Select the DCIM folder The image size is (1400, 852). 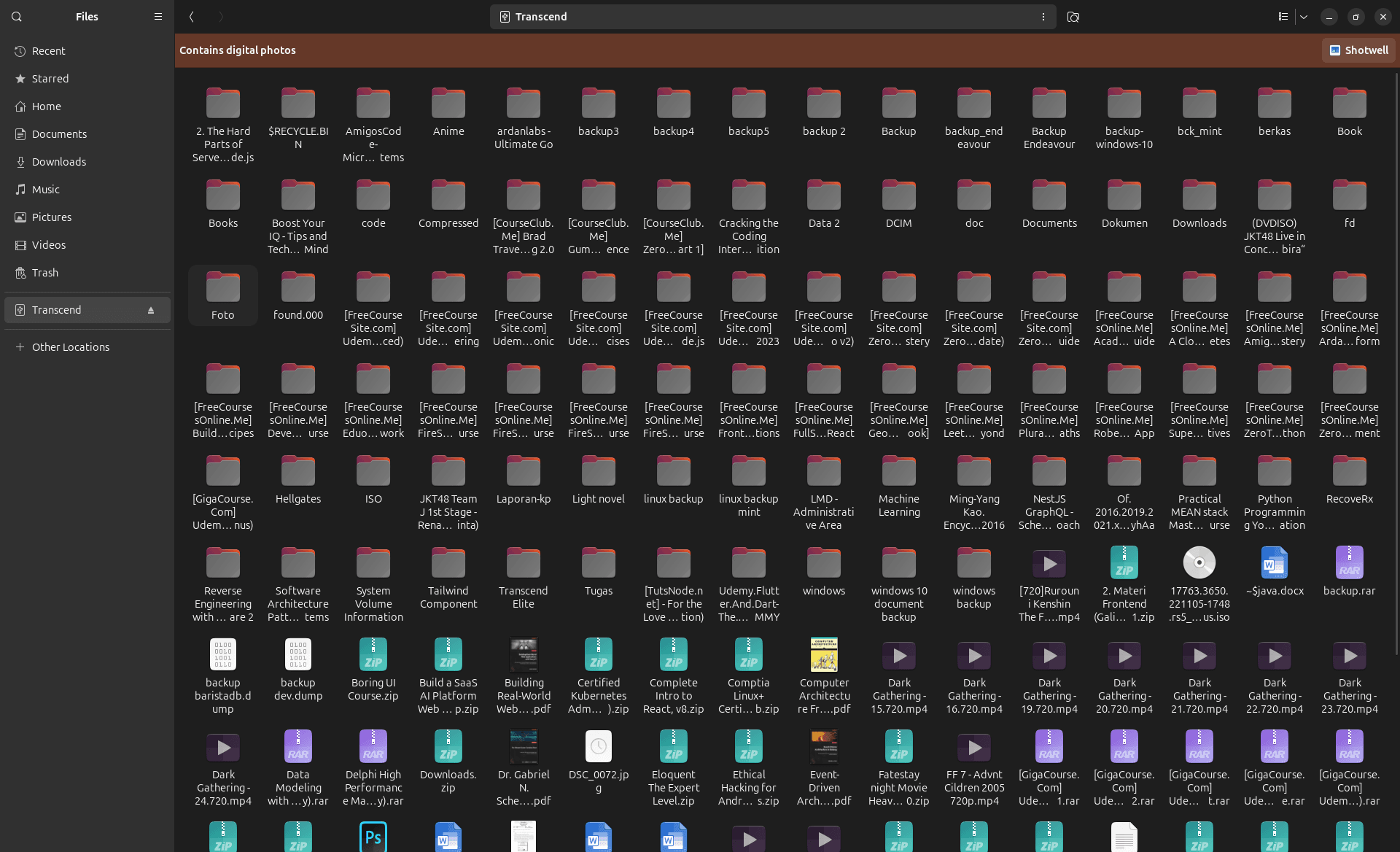(899, 204)
